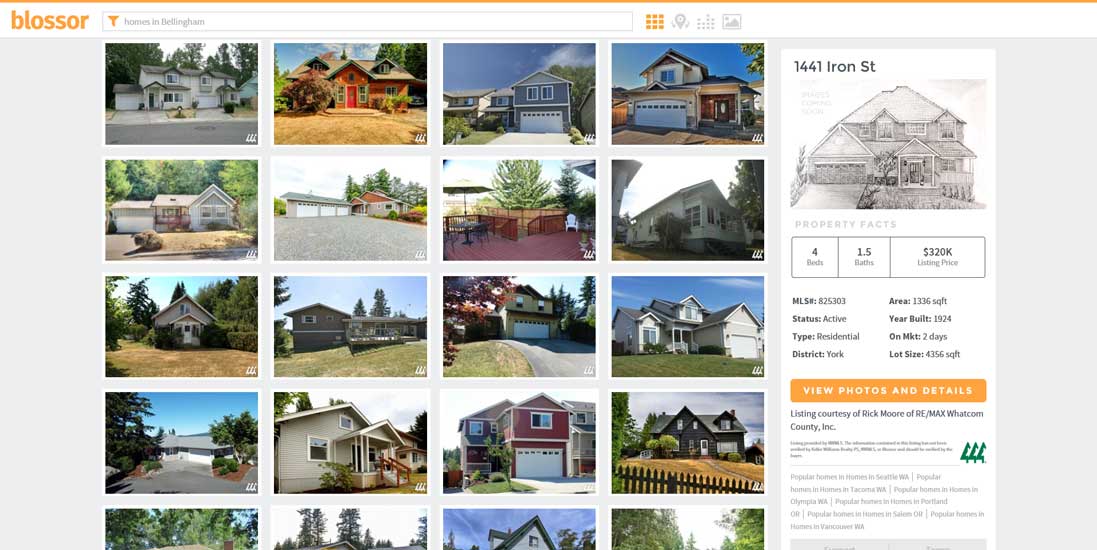Image resolution: width=1097 pixels, height=550 pixels.
Task: Click the 1441 Iron St address heading
Action: 835,67
